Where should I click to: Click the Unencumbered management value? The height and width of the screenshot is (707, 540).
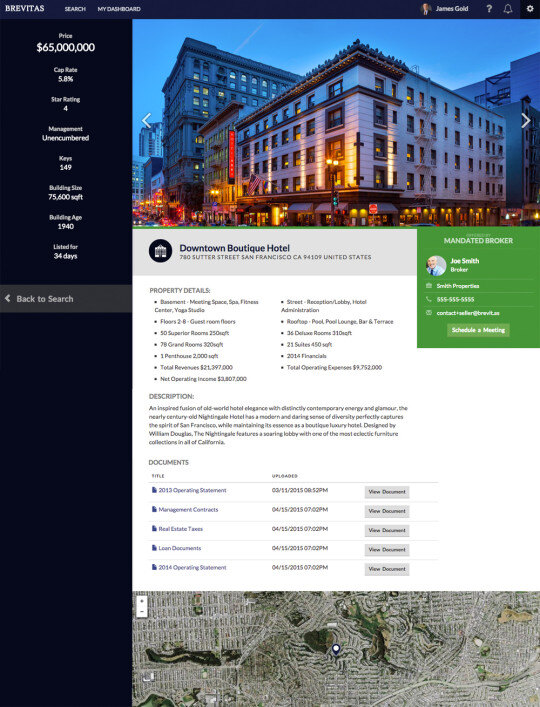(x=65, y=138)
